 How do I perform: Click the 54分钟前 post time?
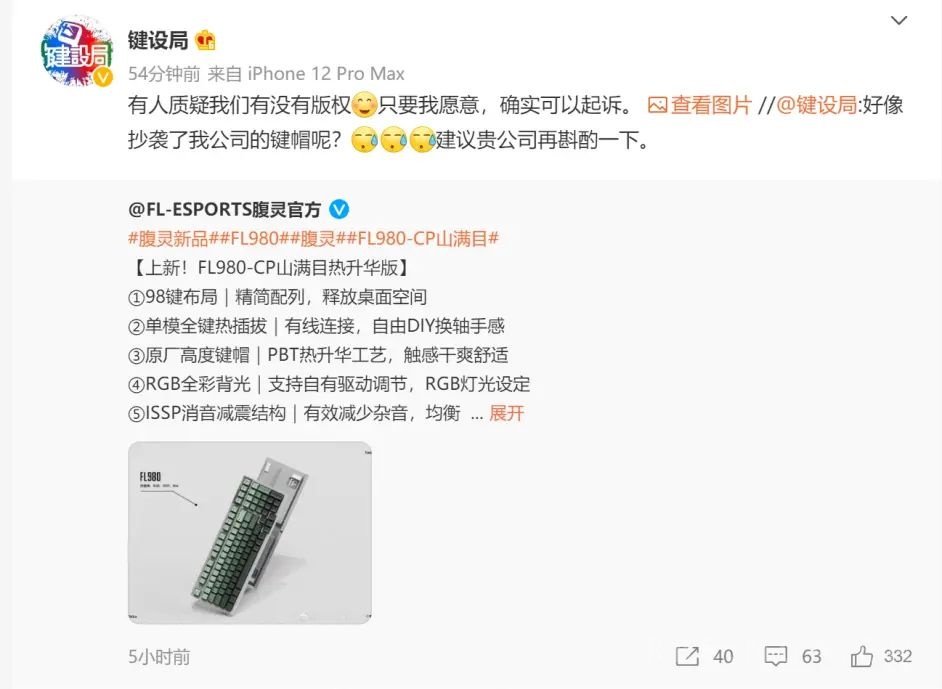pyautogui.click(x=164, y=74)
